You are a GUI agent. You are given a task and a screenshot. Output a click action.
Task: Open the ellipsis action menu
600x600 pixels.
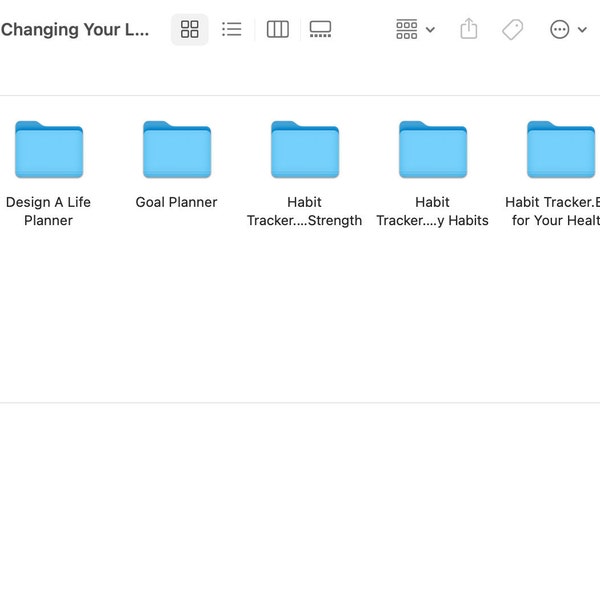coord(559,29)
